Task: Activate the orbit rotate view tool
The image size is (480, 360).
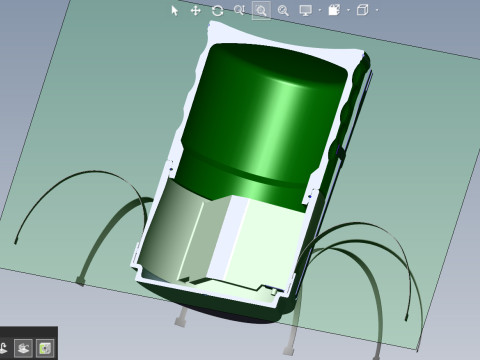Action: (x=217, y=11)
